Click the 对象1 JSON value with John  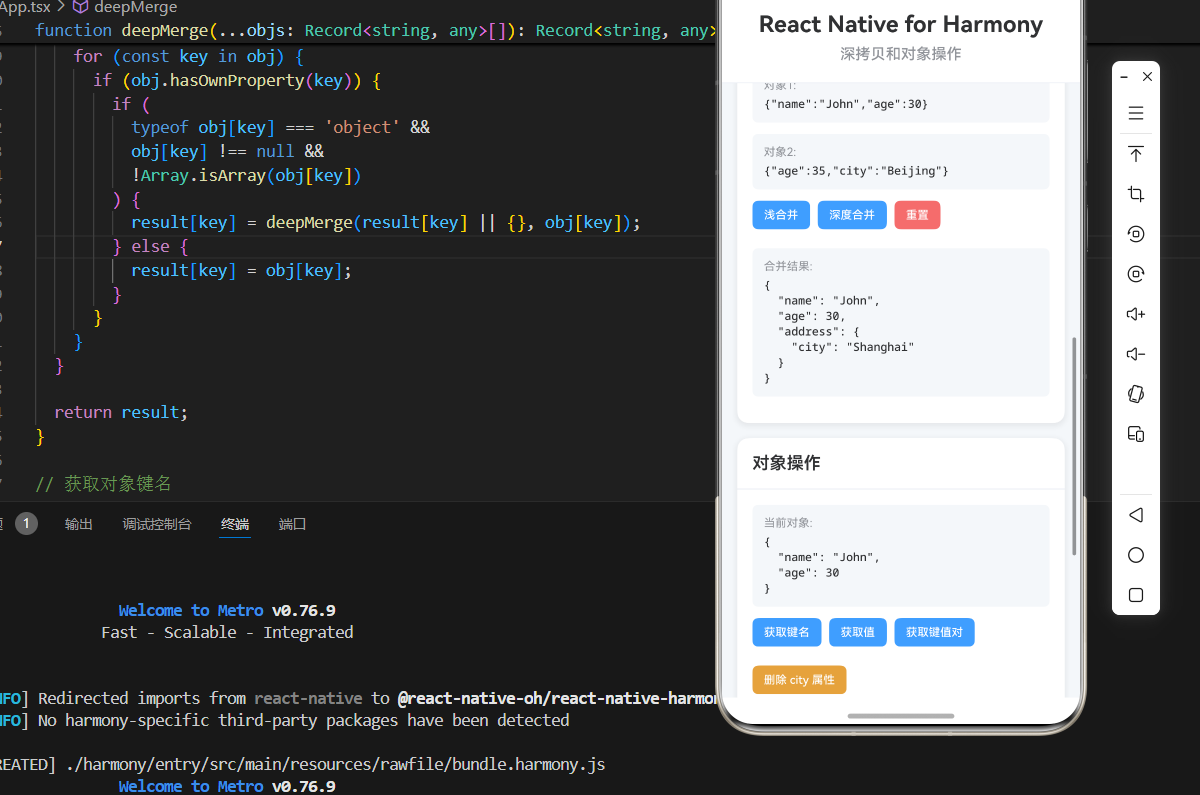pos(845,104)
